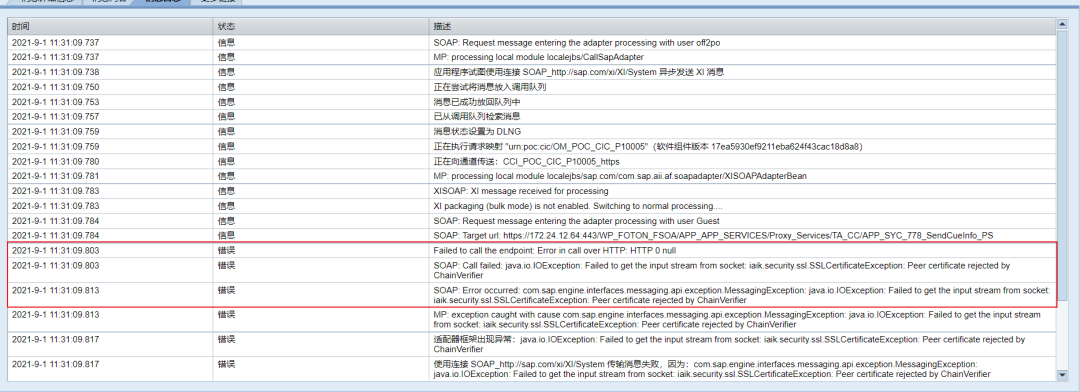
Task: Select timestamp 2021-9-1 11:31:09.753
Action: 55,102
